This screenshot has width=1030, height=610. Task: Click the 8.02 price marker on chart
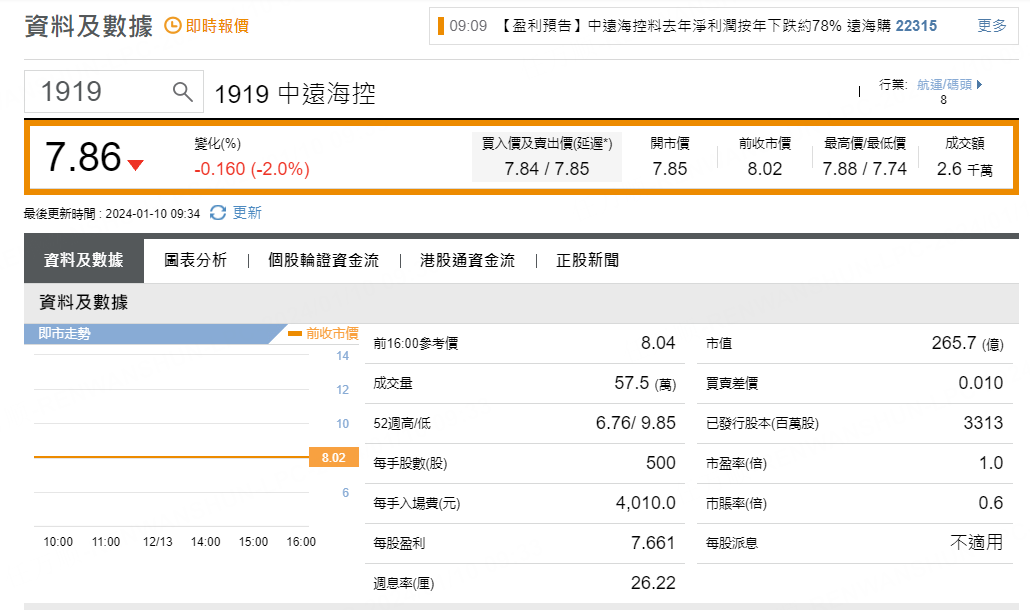[334, 457]
